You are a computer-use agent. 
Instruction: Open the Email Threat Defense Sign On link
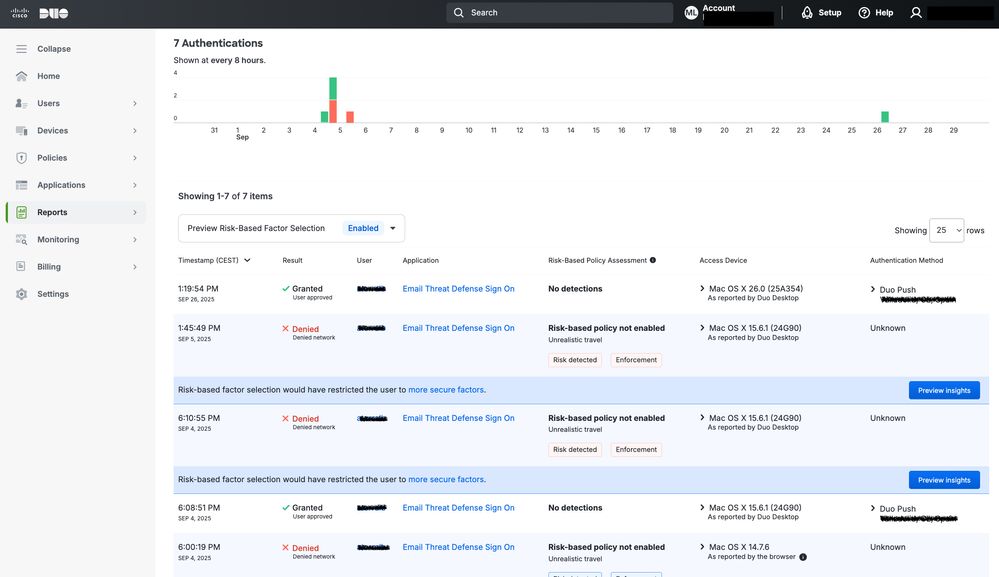pos(458,288)
